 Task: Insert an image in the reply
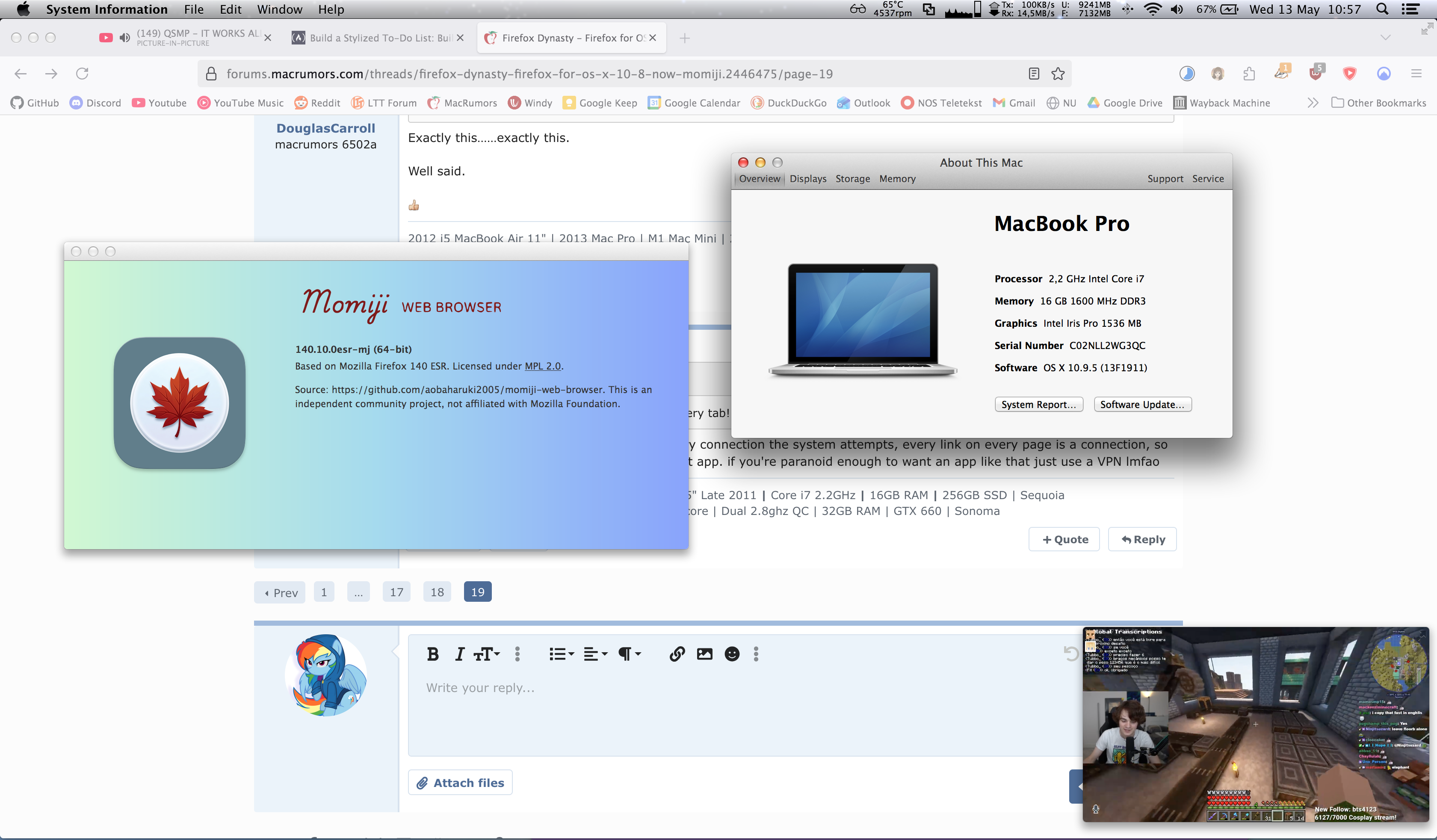704,654
